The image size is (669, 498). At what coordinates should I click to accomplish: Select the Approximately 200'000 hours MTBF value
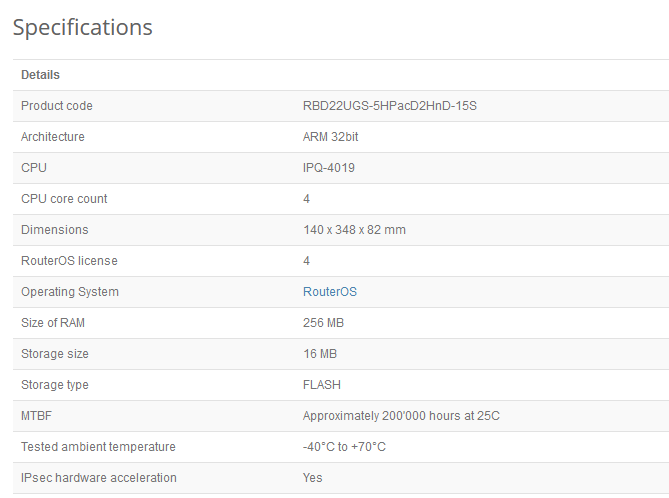coord(401,416)
